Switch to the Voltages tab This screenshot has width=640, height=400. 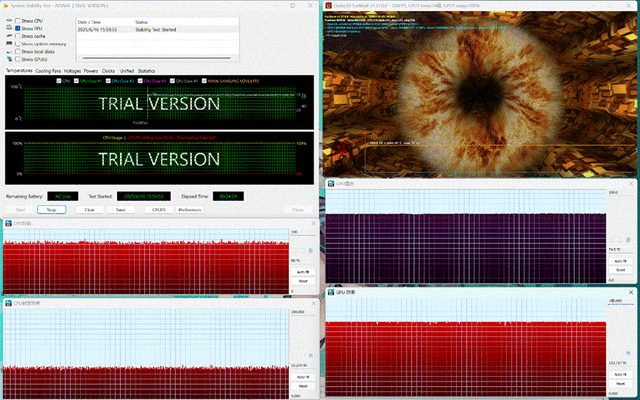coord(73,71)
